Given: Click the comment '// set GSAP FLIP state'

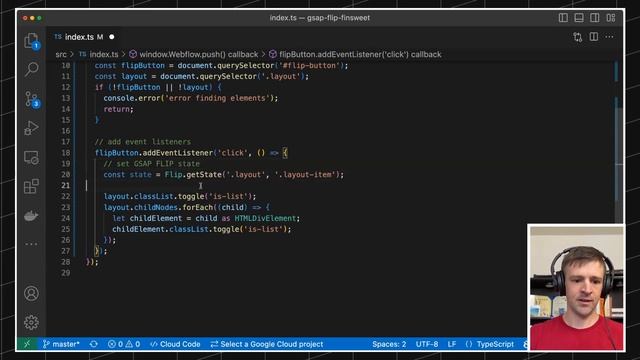Looking at the screenshot, I should click(x=151, y=164).
